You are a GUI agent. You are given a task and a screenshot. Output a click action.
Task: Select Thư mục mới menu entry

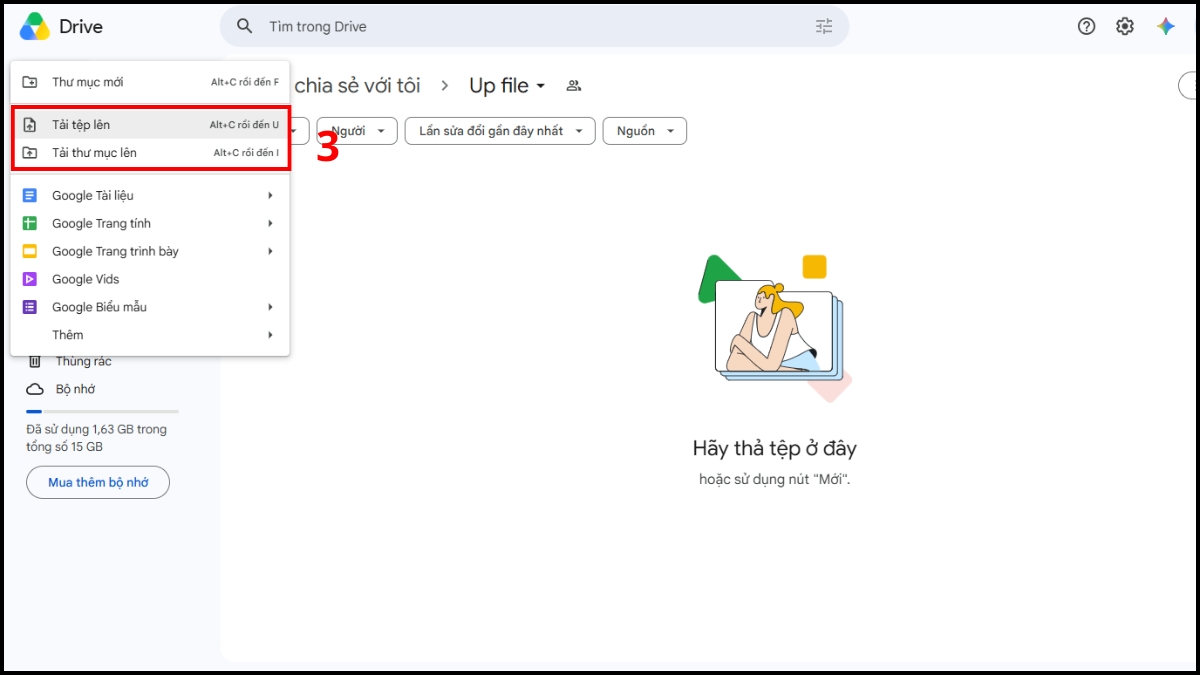pyautogui.click(x=150, y=82)
